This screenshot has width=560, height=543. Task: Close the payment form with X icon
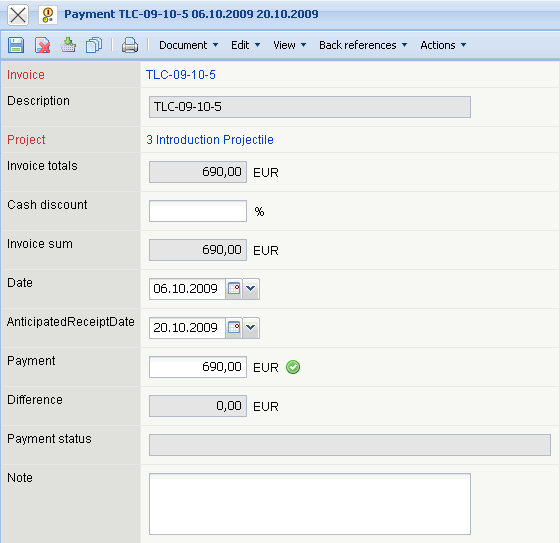click(x=18, y=15)
